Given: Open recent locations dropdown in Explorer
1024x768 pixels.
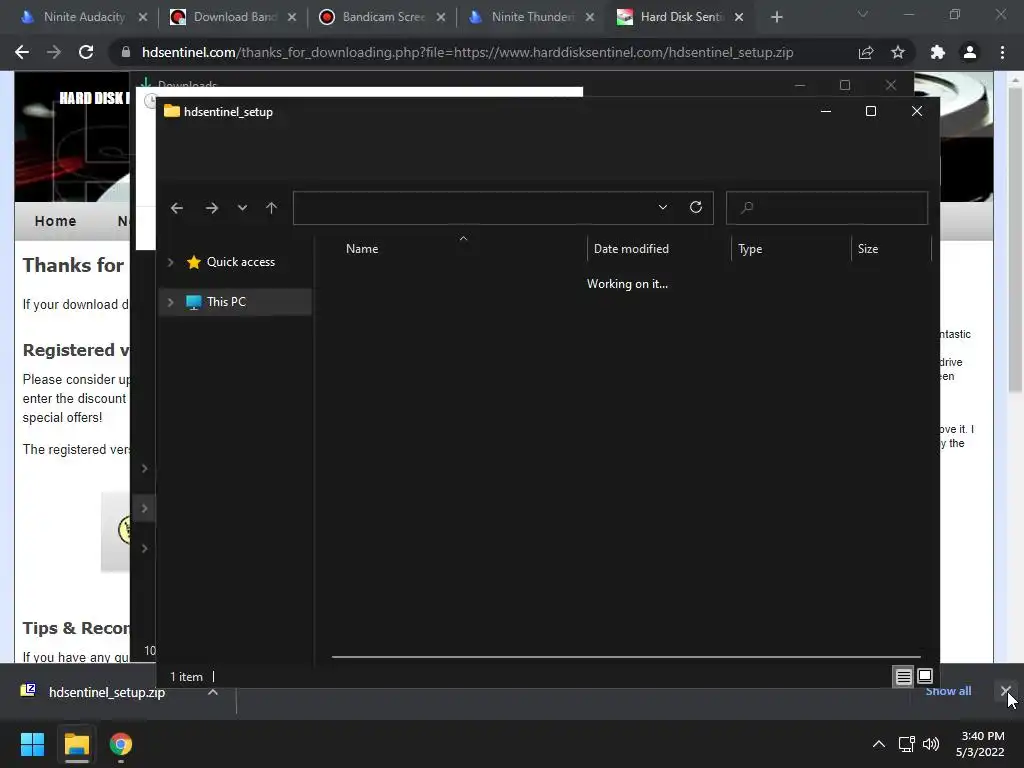Looking at the screenshot, I should 242,208.
